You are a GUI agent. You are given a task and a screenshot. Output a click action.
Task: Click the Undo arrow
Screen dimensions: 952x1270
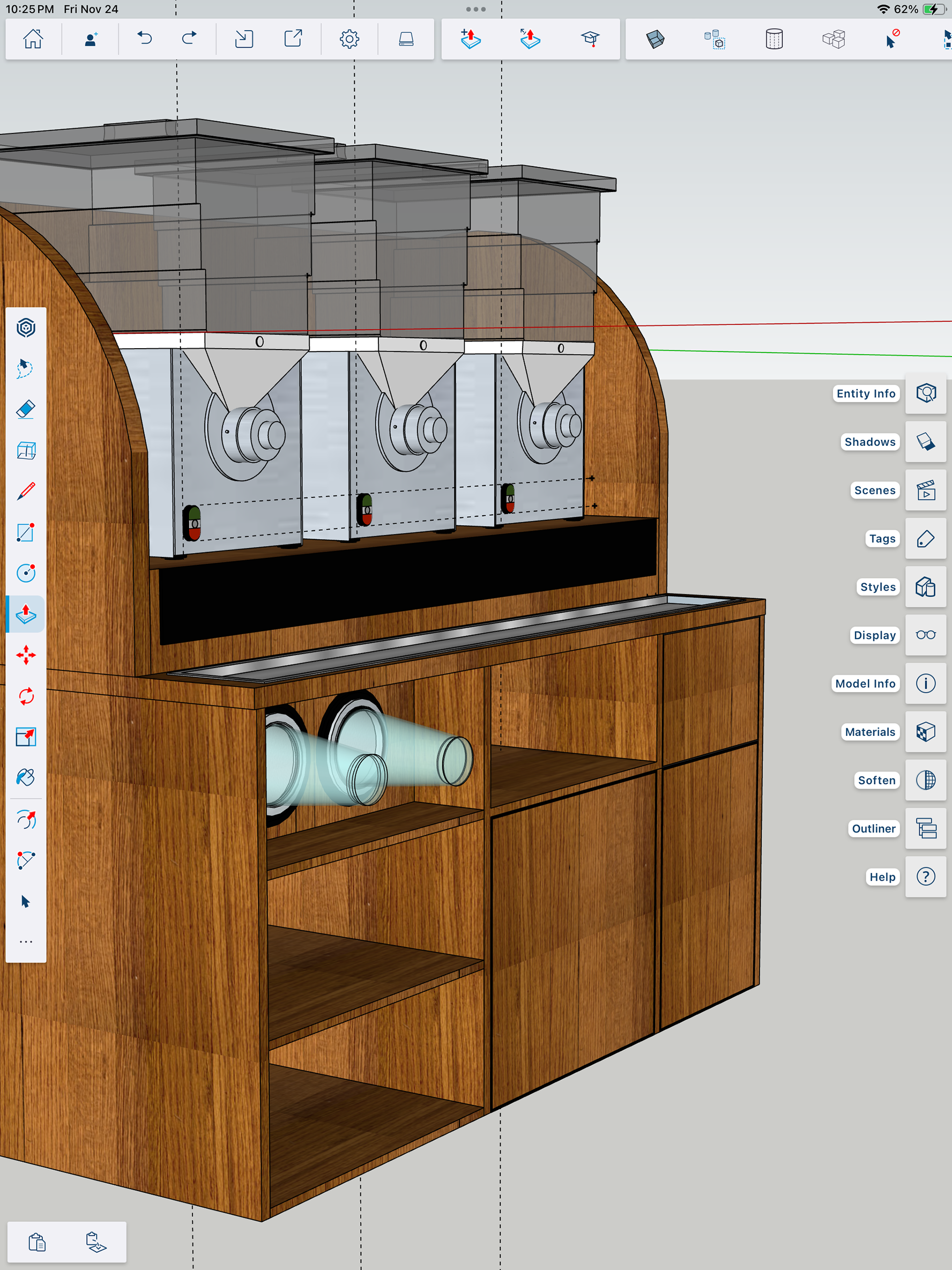[x=145, y=39]
